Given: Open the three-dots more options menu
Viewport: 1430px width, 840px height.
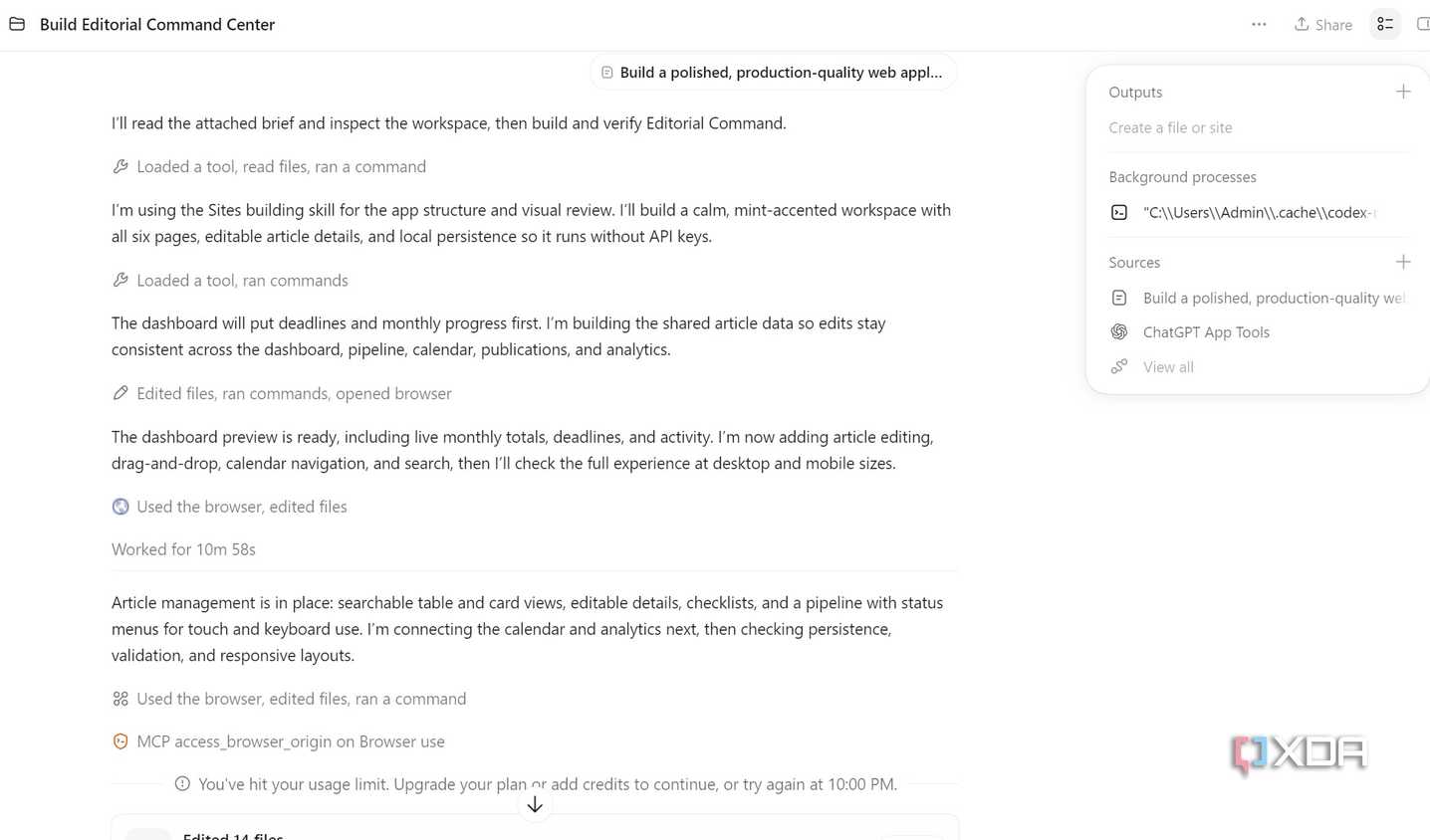Looking at the screenshot, I should 1259,25.
